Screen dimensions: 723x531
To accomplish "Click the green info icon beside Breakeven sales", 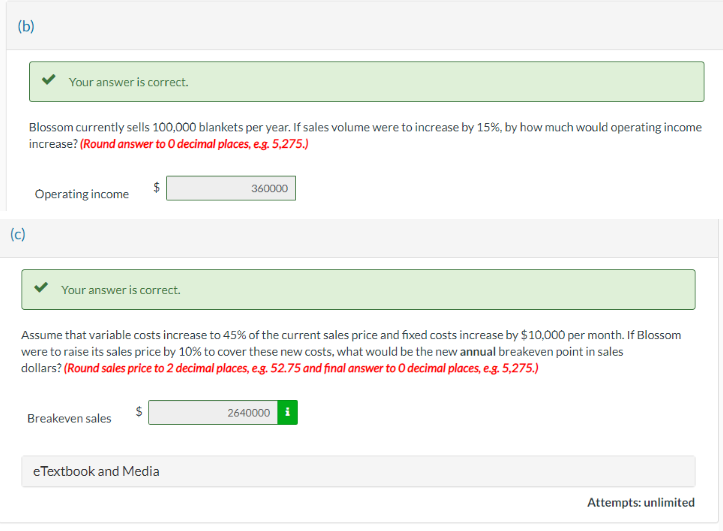I will 287,412.
